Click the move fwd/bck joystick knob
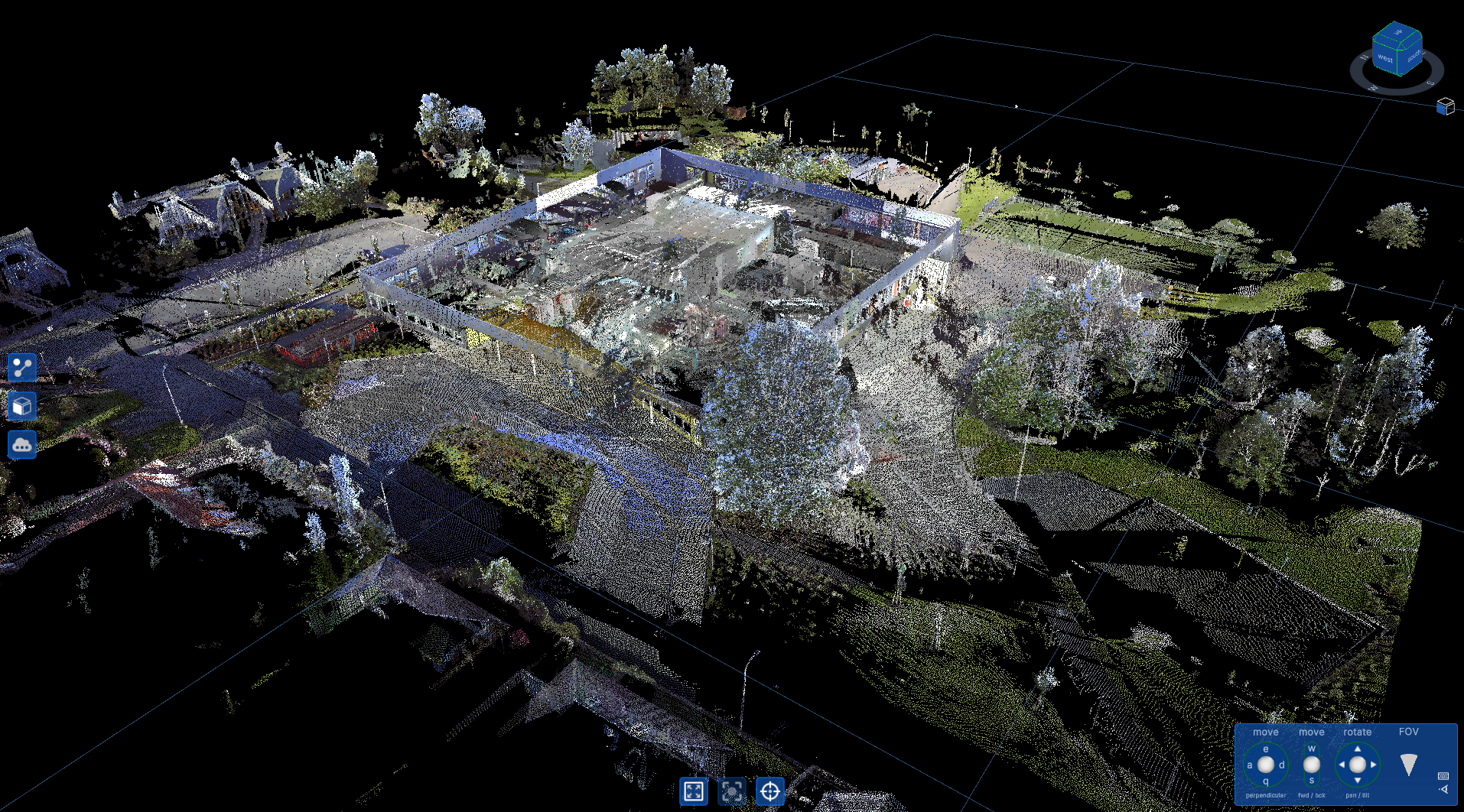The height and width of the screenshot is (812, 1464). 1313,765
